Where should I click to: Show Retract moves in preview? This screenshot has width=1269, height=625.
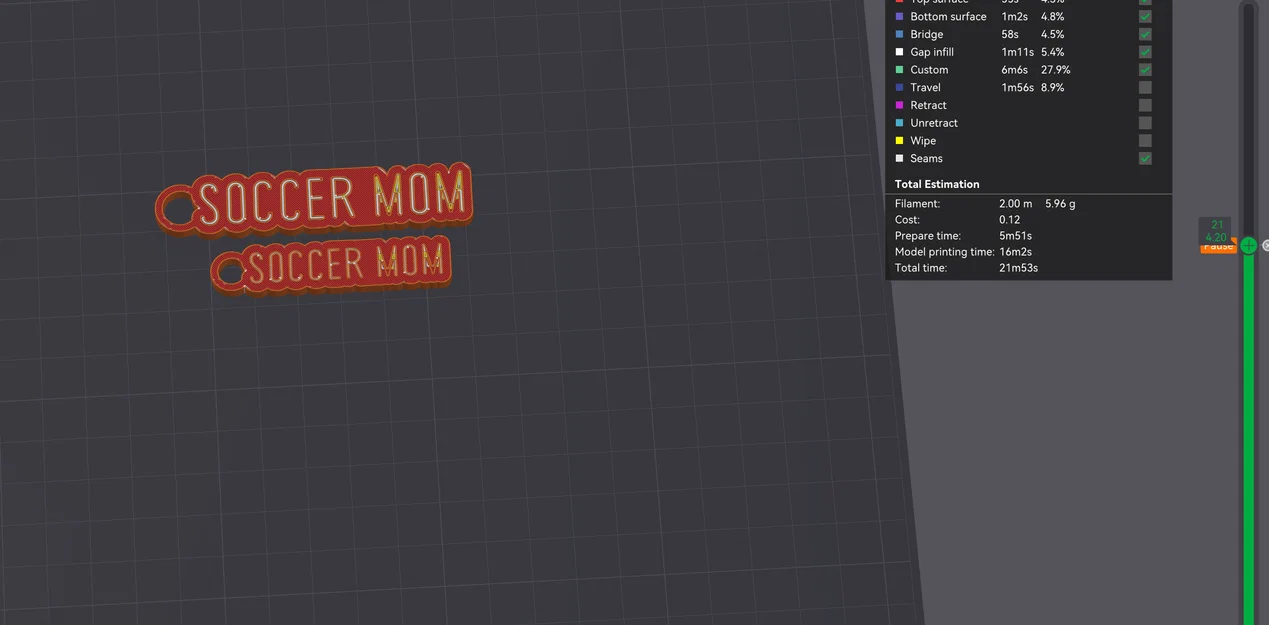tap(1144, 105)
